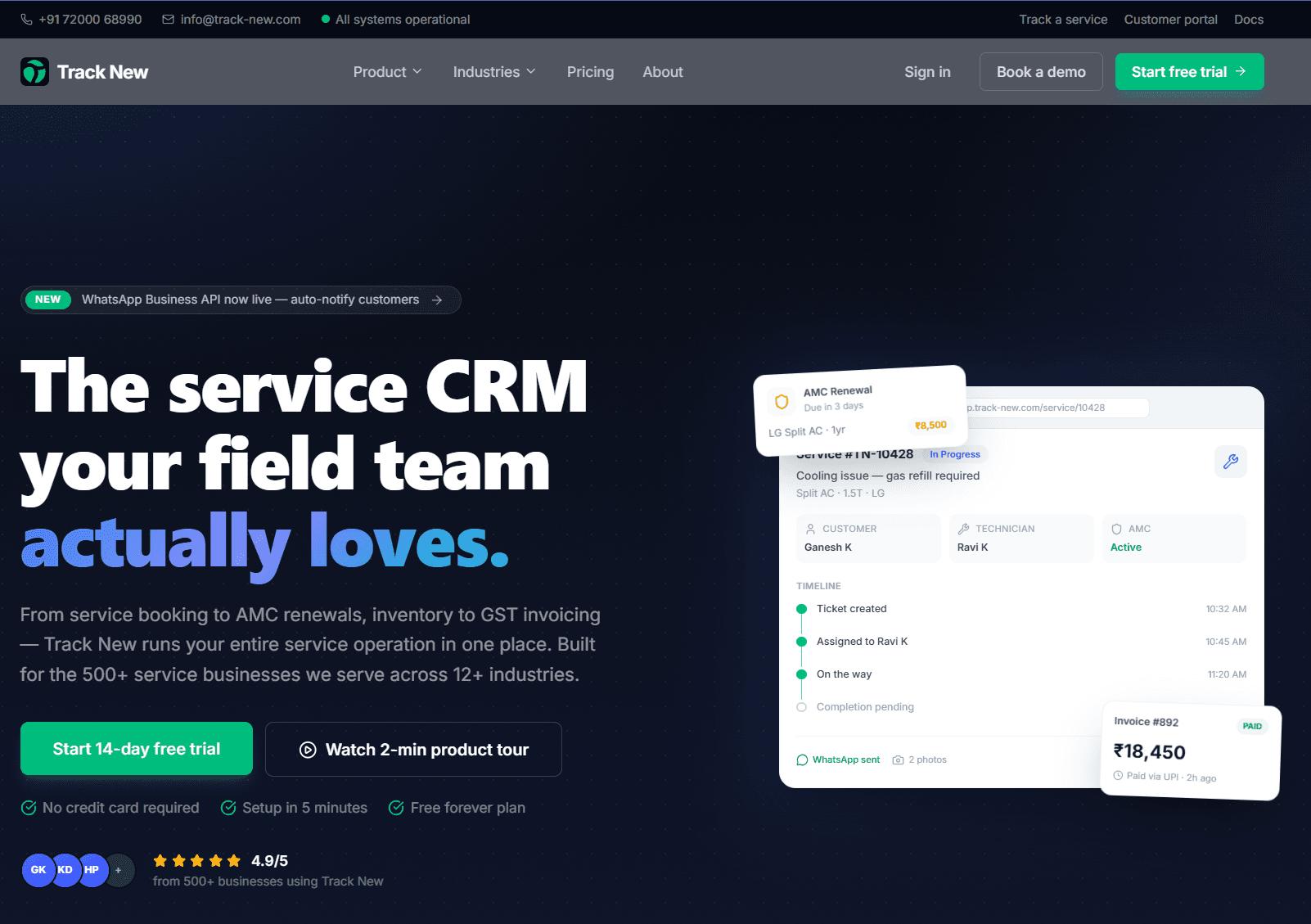Click the GK avatar circle
The height and width of the screenshot is (924, 1311).
click(x=38, y=870)
